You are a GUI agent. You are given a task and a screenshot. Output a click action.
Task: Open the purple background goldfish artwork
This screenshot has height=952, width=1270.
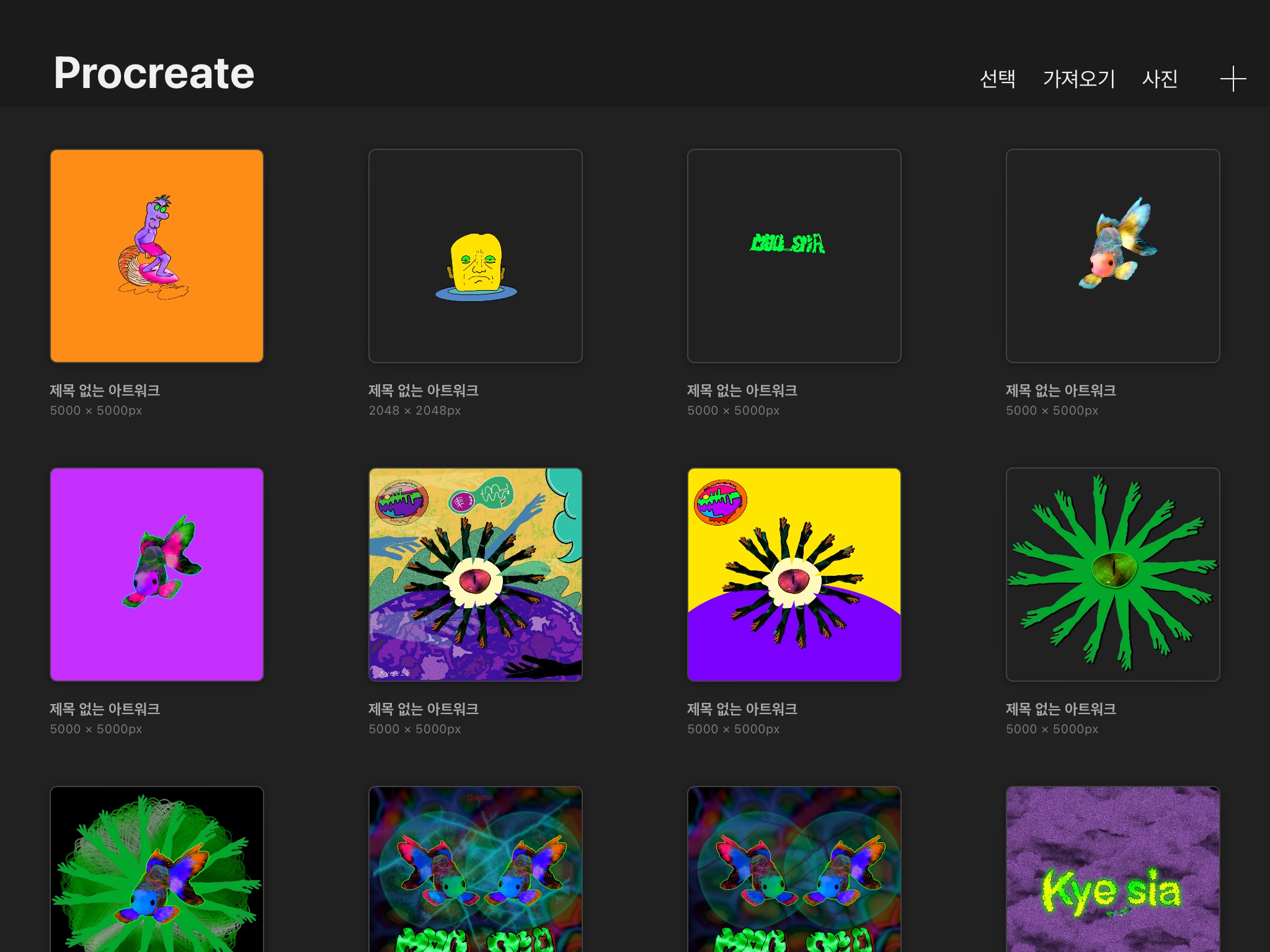coord(157,574)
